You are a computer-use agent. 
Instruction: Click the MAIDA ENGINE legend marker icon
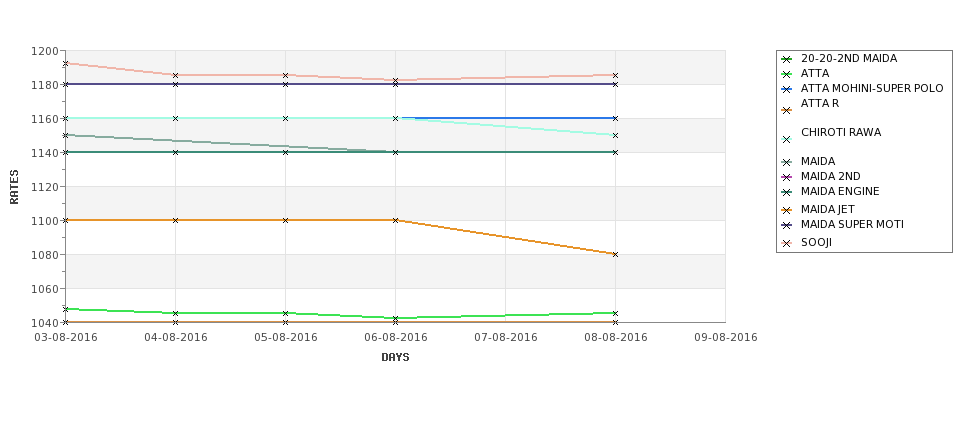coord(787,192)
